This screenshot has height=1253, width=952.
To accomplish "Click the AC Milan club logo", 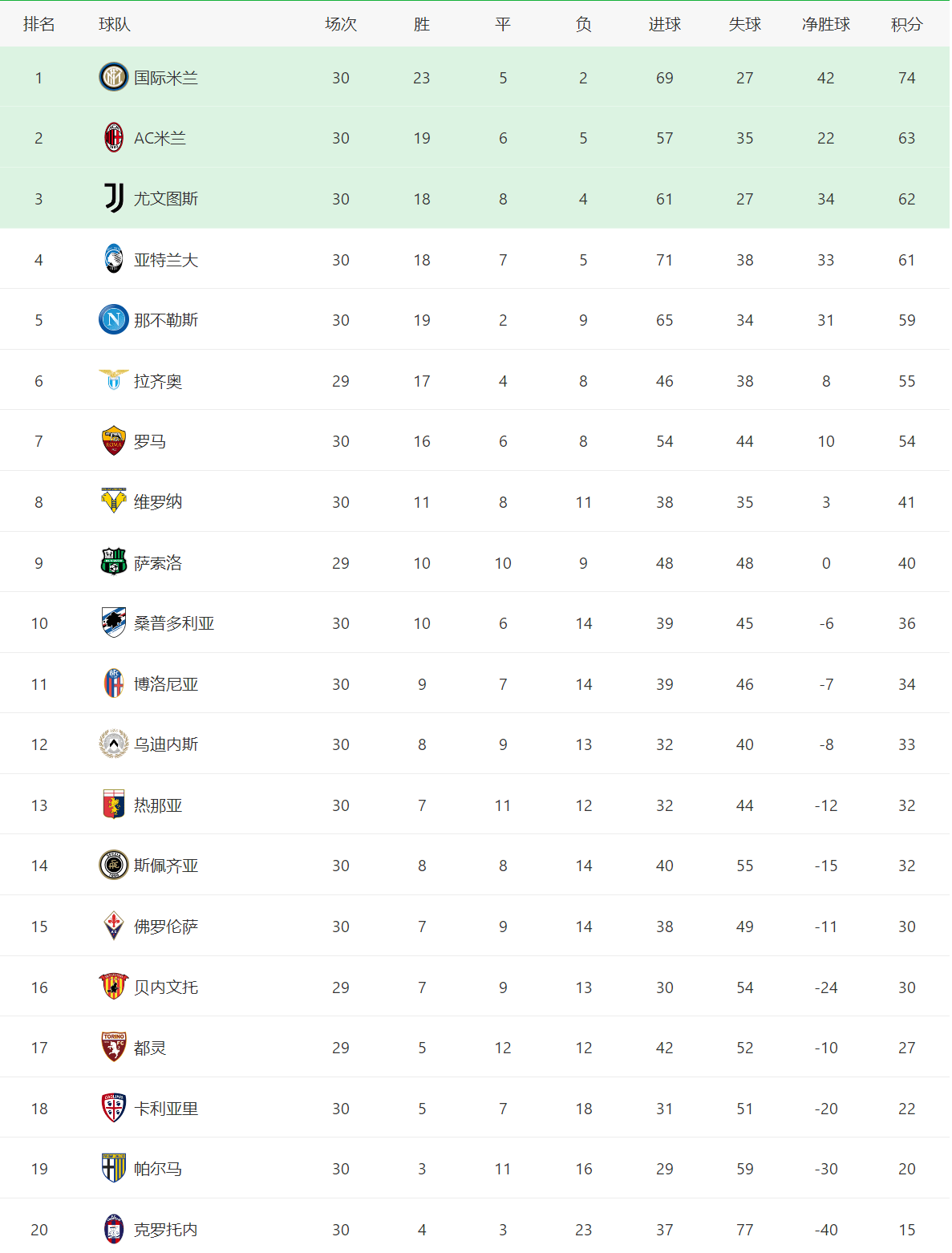I will point(114,138).
